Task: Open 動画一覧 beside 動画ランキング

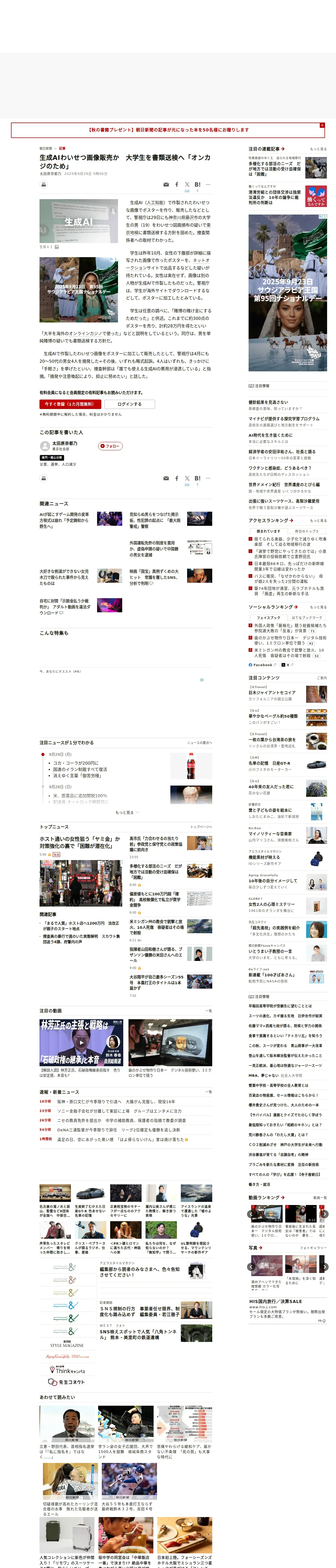Action: 320,1198
